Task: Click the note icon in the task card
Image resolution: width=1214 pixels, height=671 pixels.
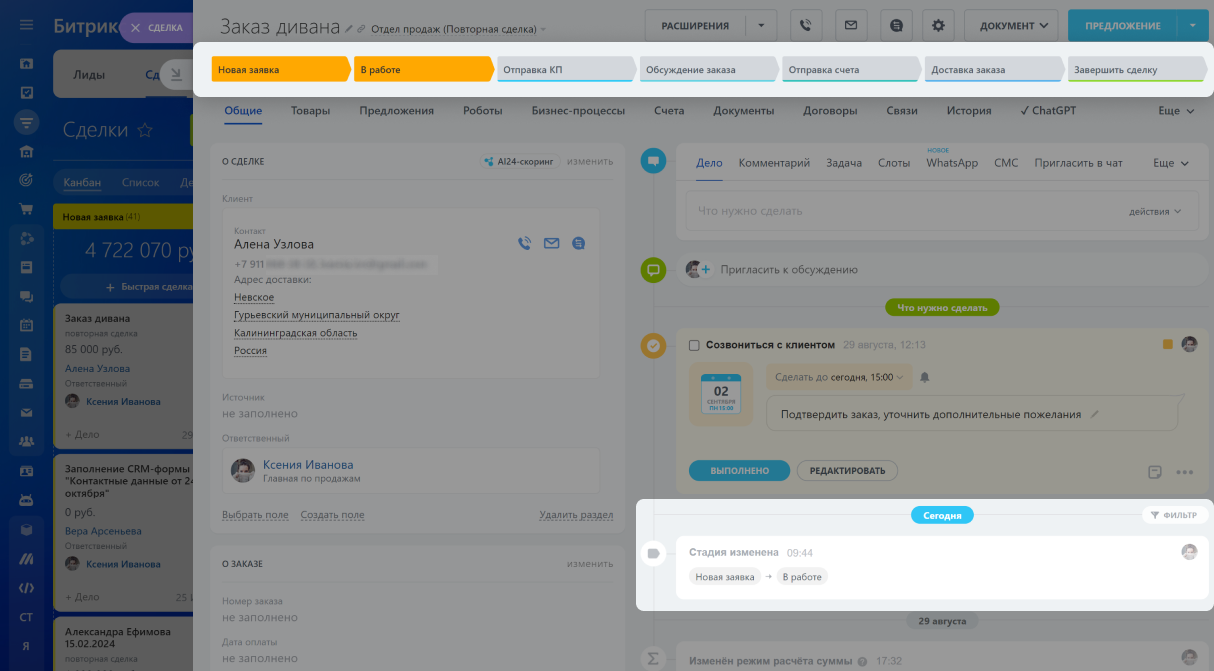Action: 1155,472
